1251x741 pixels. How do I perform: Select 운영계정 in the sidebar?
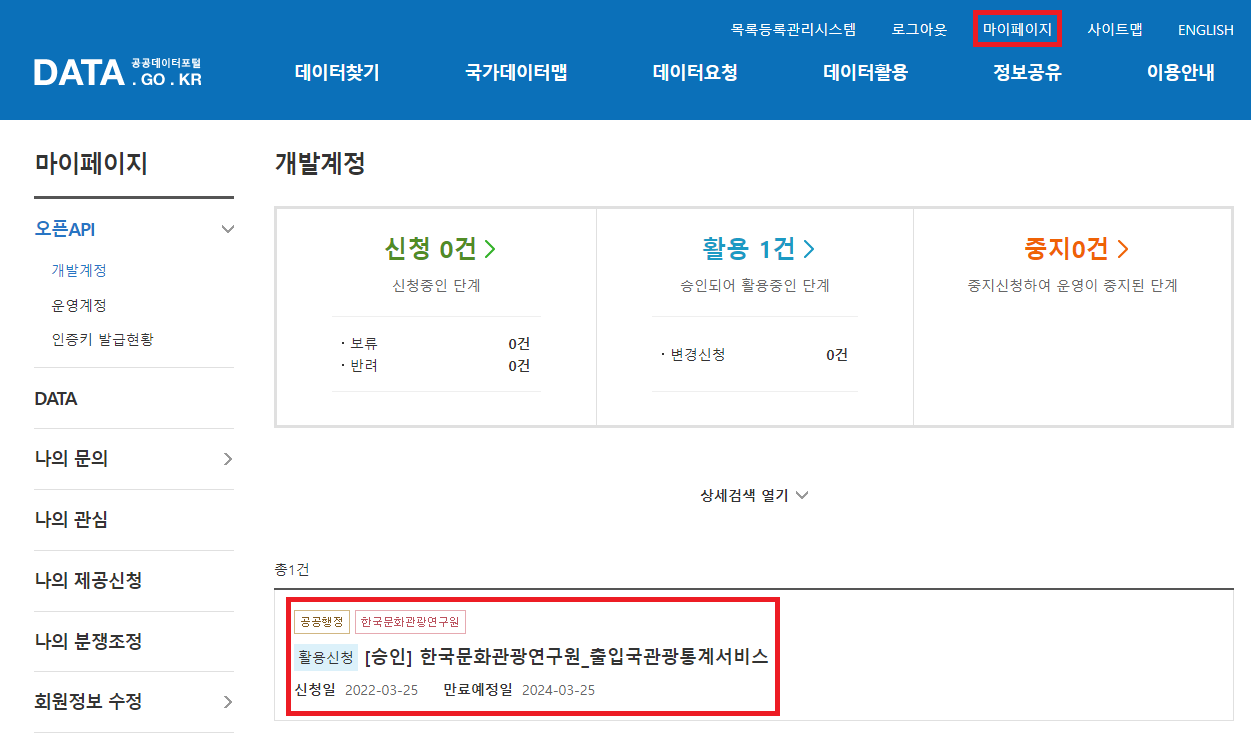tap(79, 305)
